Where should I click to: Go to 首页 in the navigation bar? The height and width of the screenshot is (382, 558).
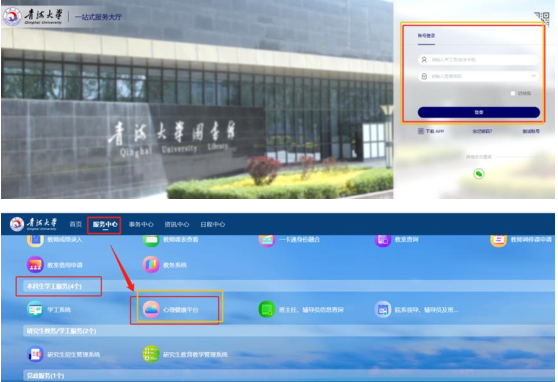tap(75, 224)
